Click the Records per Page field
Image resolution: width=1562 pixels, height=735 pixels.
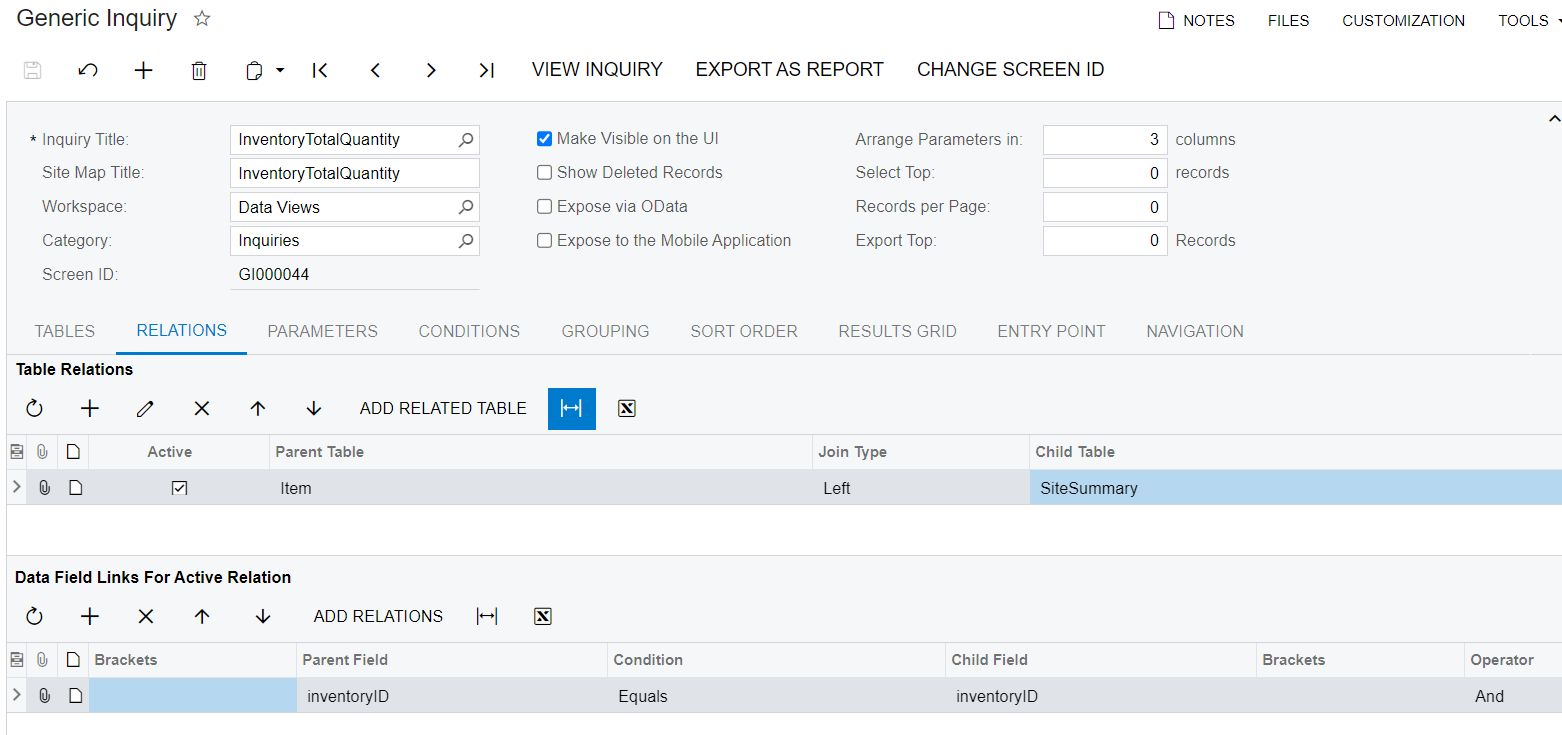coord(1105,207)
